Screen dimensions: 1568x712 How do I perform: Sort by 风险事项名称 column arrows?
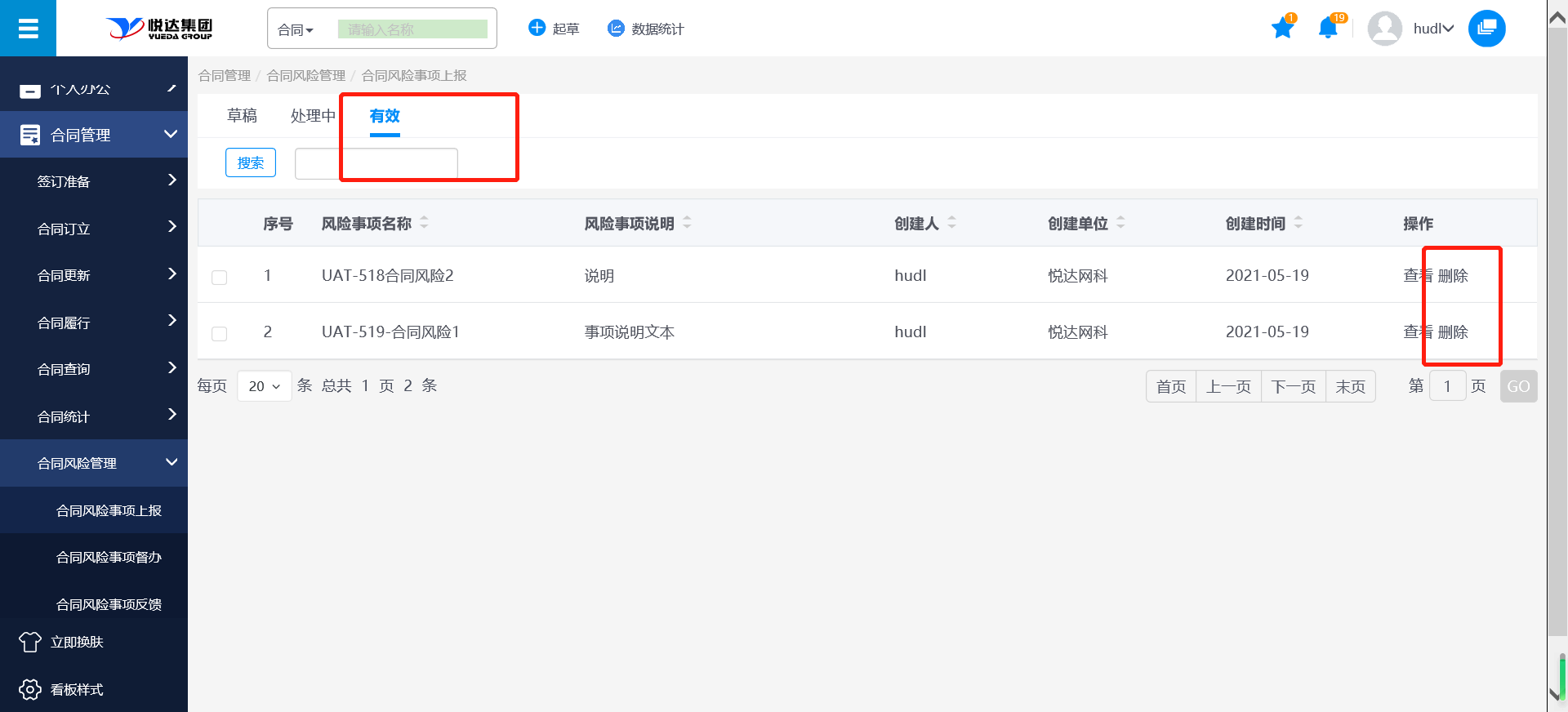424,223
